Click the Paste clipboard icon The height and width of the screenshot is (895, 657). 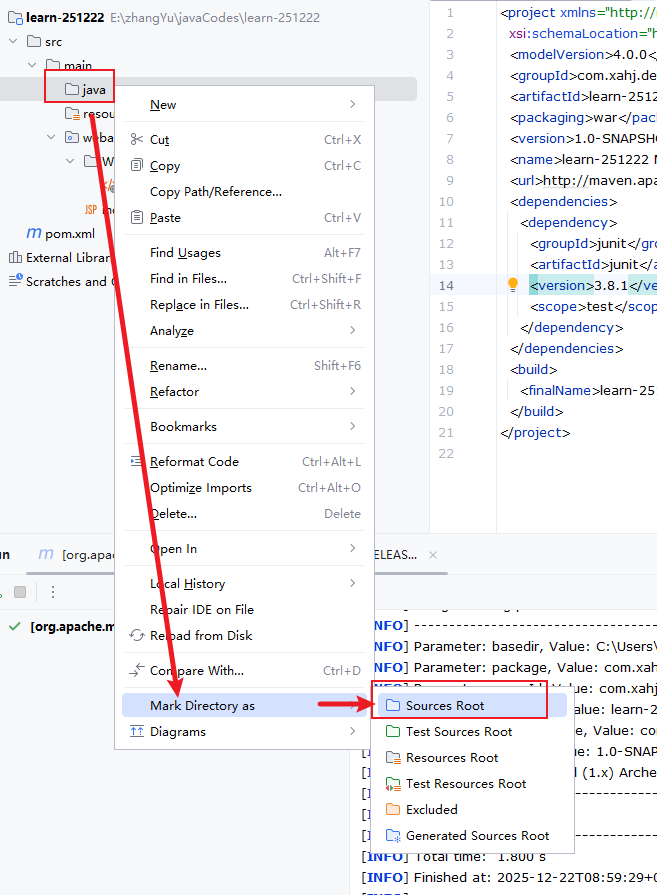136,217
